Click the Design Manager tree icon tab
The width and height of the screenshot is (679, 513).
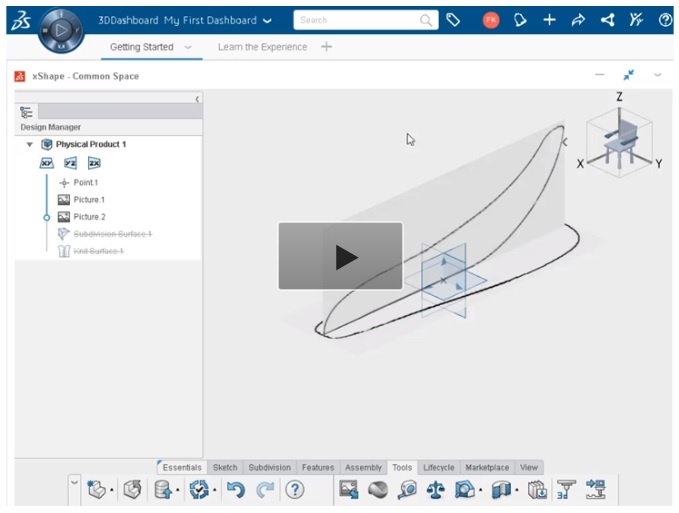[x=26, y=112]
